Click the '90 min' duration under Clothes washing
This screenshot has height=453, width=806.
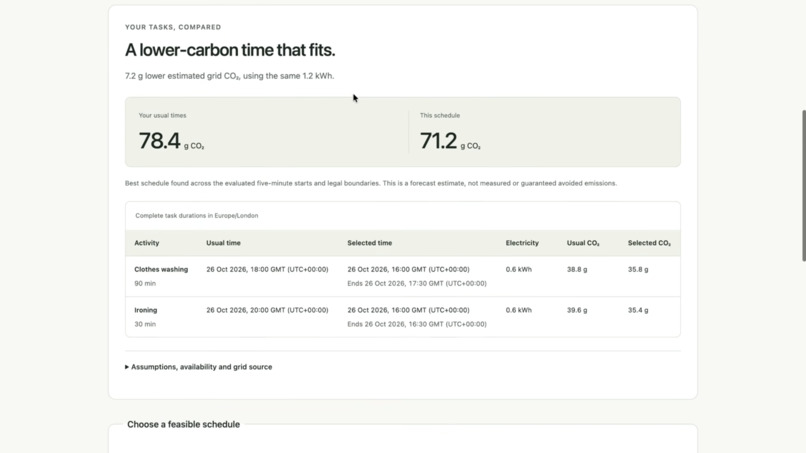click(x=145, y=283)
